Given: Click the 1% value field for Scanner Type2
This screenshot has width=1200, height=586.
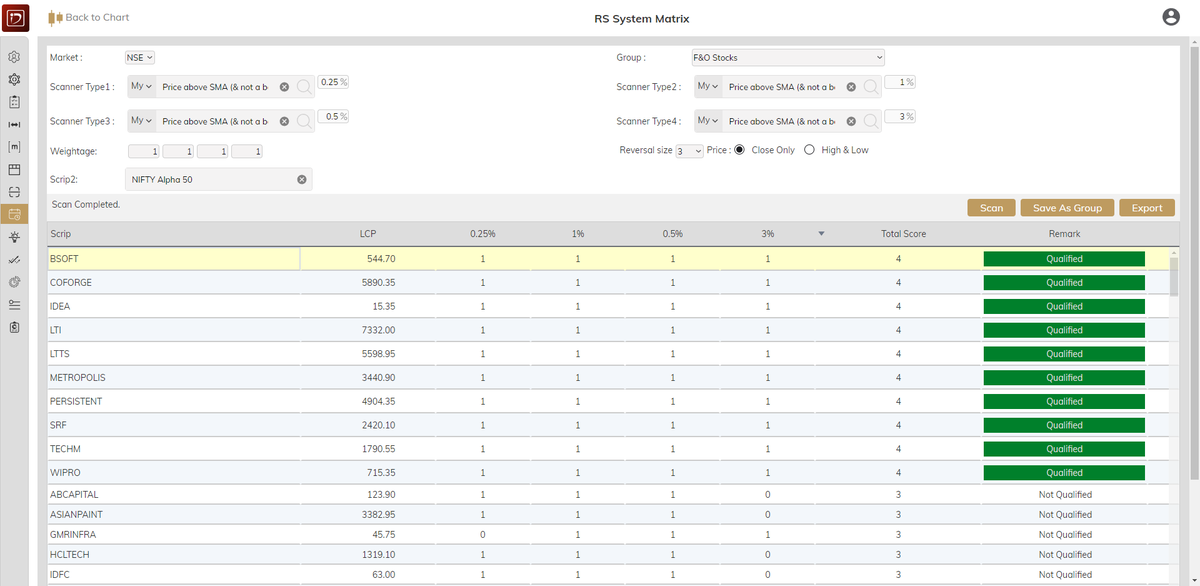Looking at the screenshot, I should pos(900,82).
